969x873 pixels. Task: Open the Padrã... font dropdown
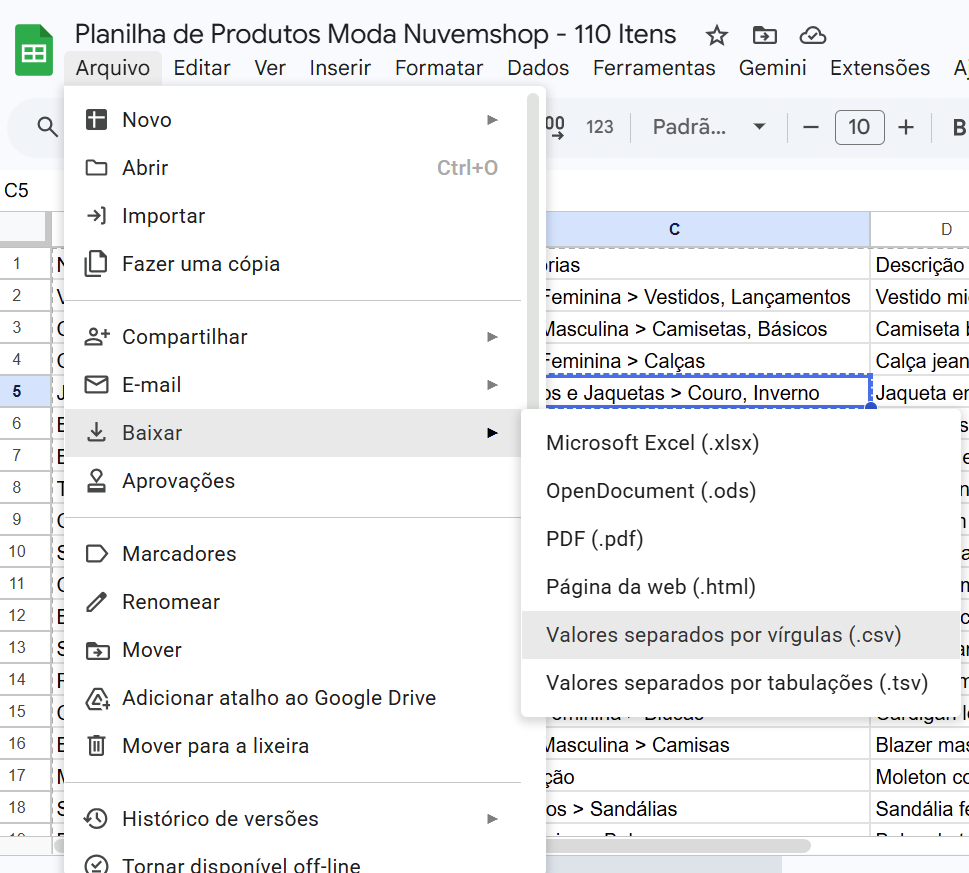click(x=709, y=127)
